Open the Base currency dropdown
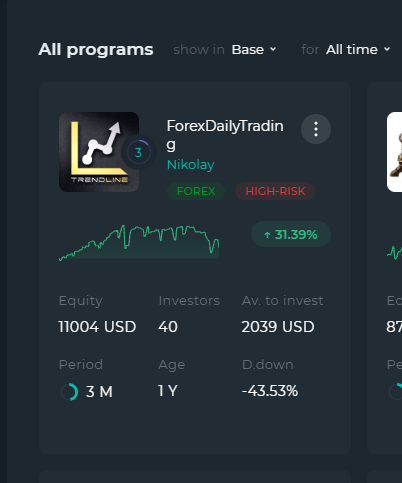Viewport: 402px width, 483px height. 254,50
